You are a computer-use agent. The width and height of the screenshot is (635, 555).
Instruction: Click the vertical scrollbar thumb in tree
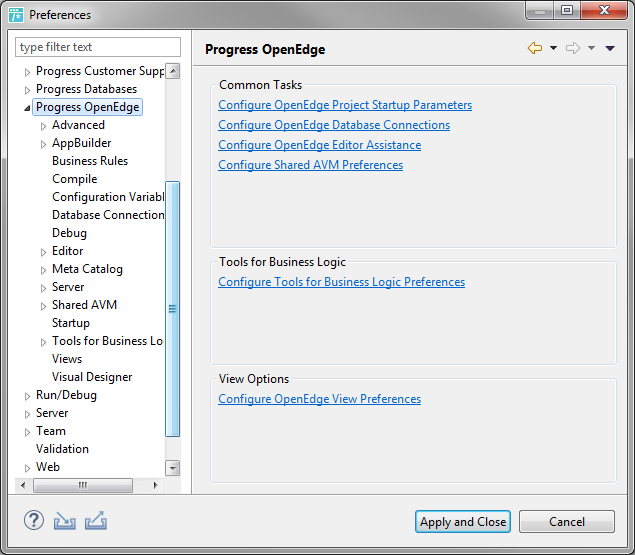(x=173, y=309)
